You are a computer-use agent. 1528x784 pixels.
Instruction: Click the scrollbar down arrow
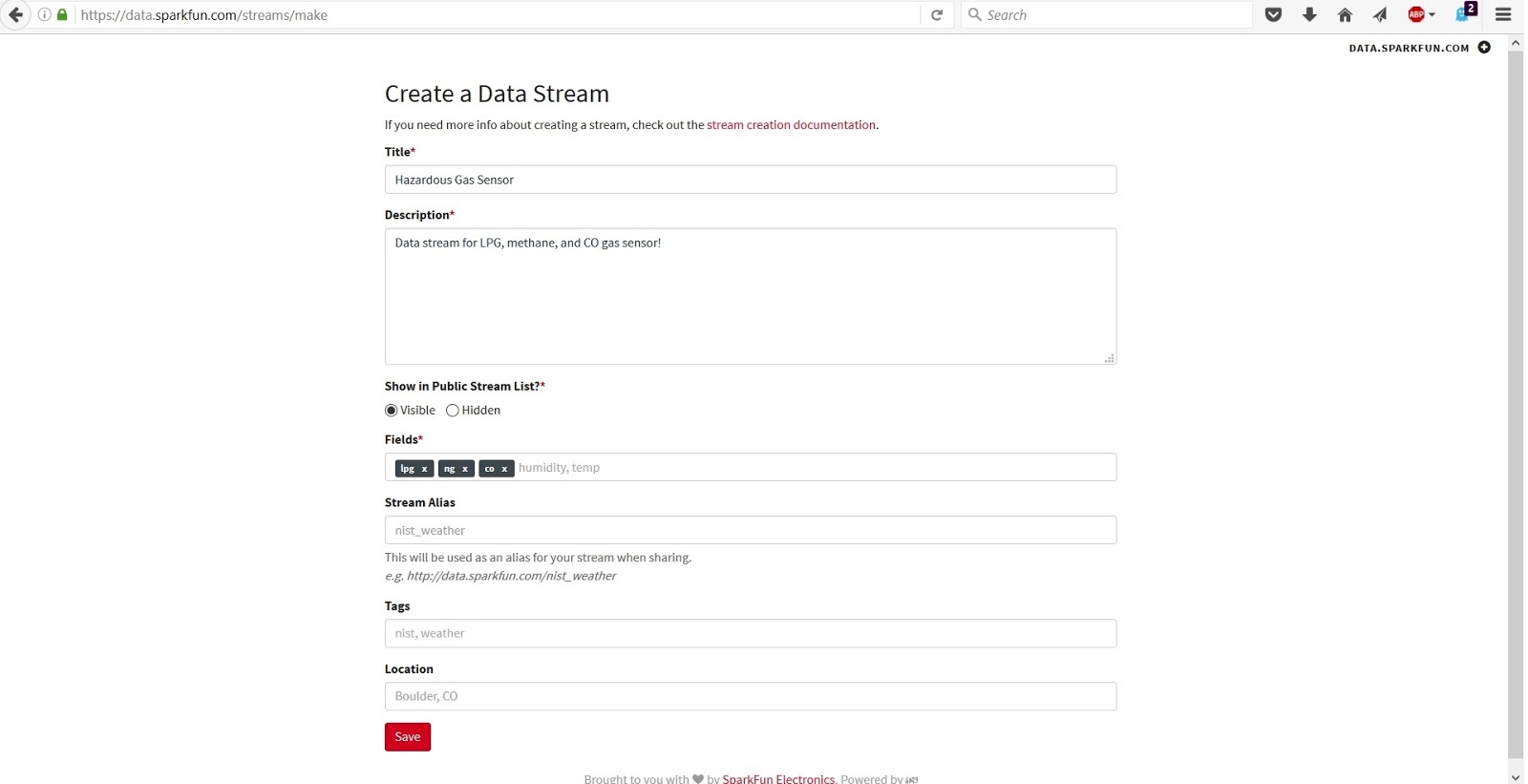(1516, 775)
